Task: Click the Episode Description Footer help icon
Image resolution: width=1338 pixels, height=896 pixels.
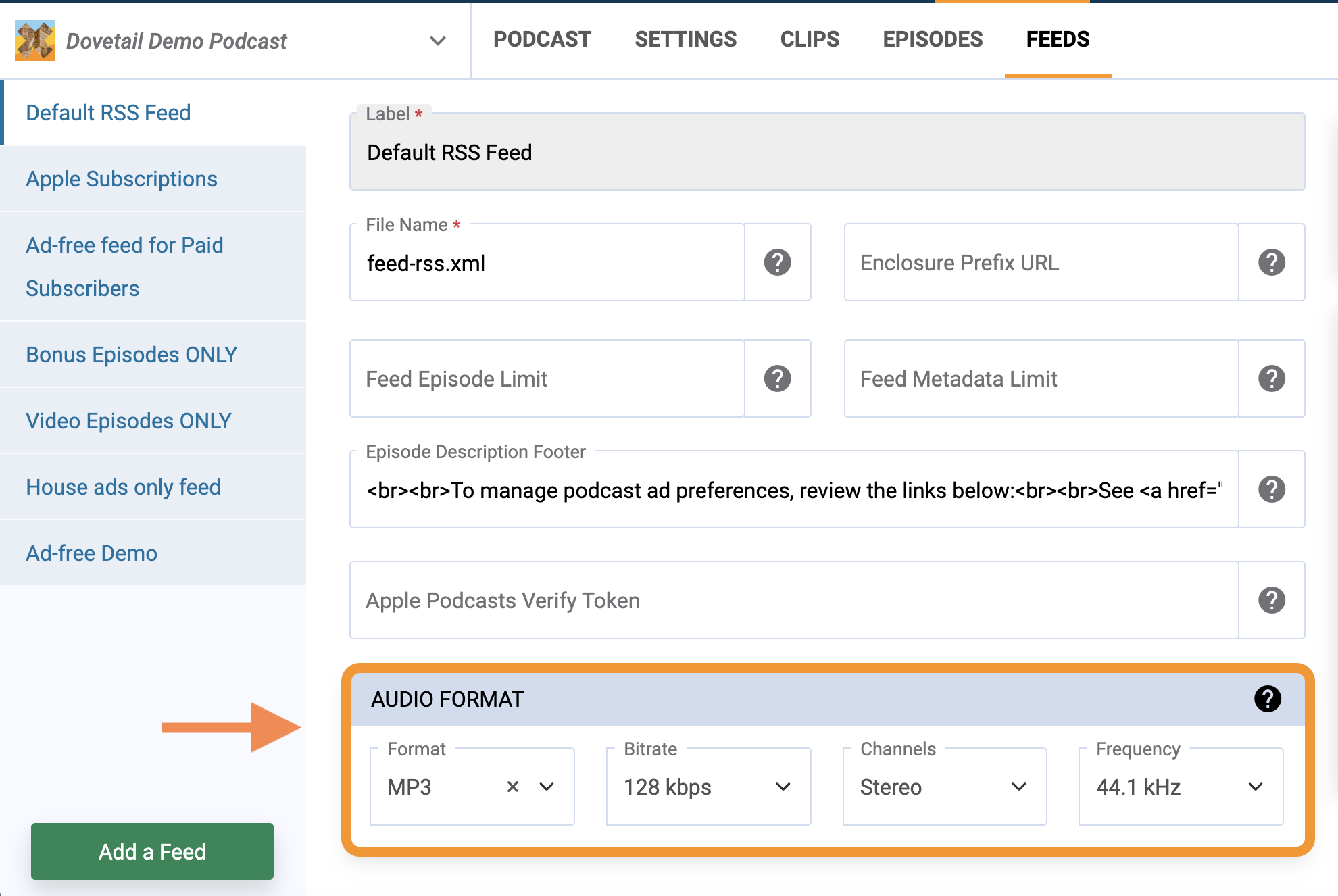Action: point(1271,489)
